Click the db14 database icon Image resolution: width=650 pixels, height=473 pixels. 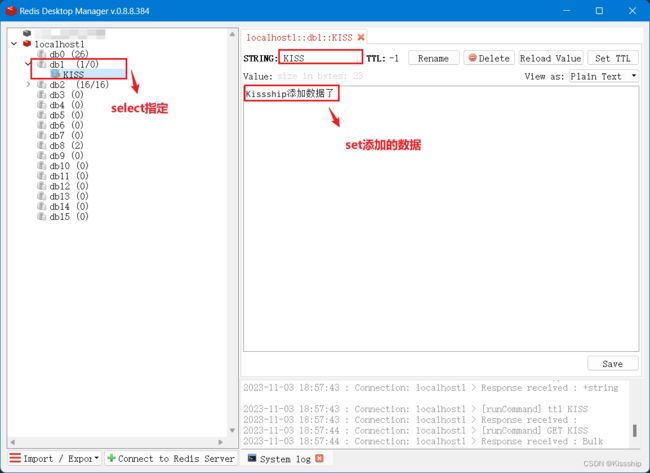coord(41,206)
